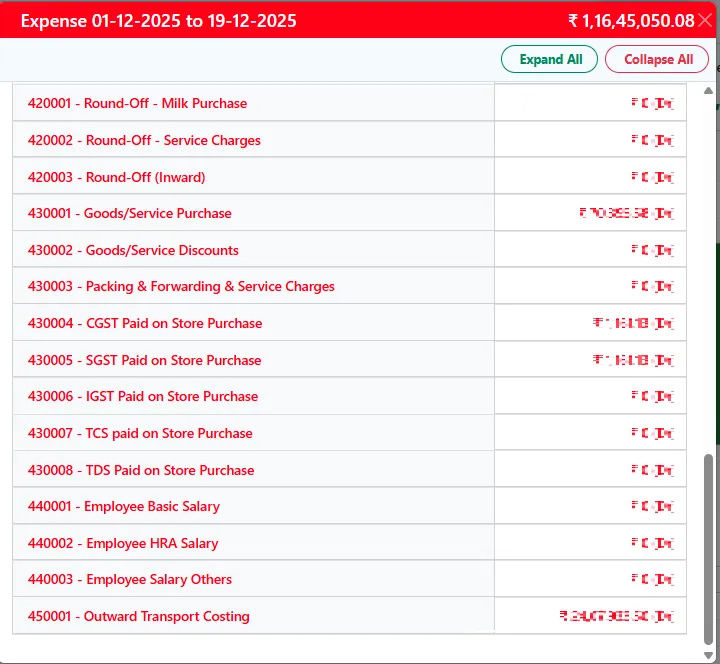Close the Expense dialog with the X
The height and width of the screenshot is (664, 720).
click(705, 20)
